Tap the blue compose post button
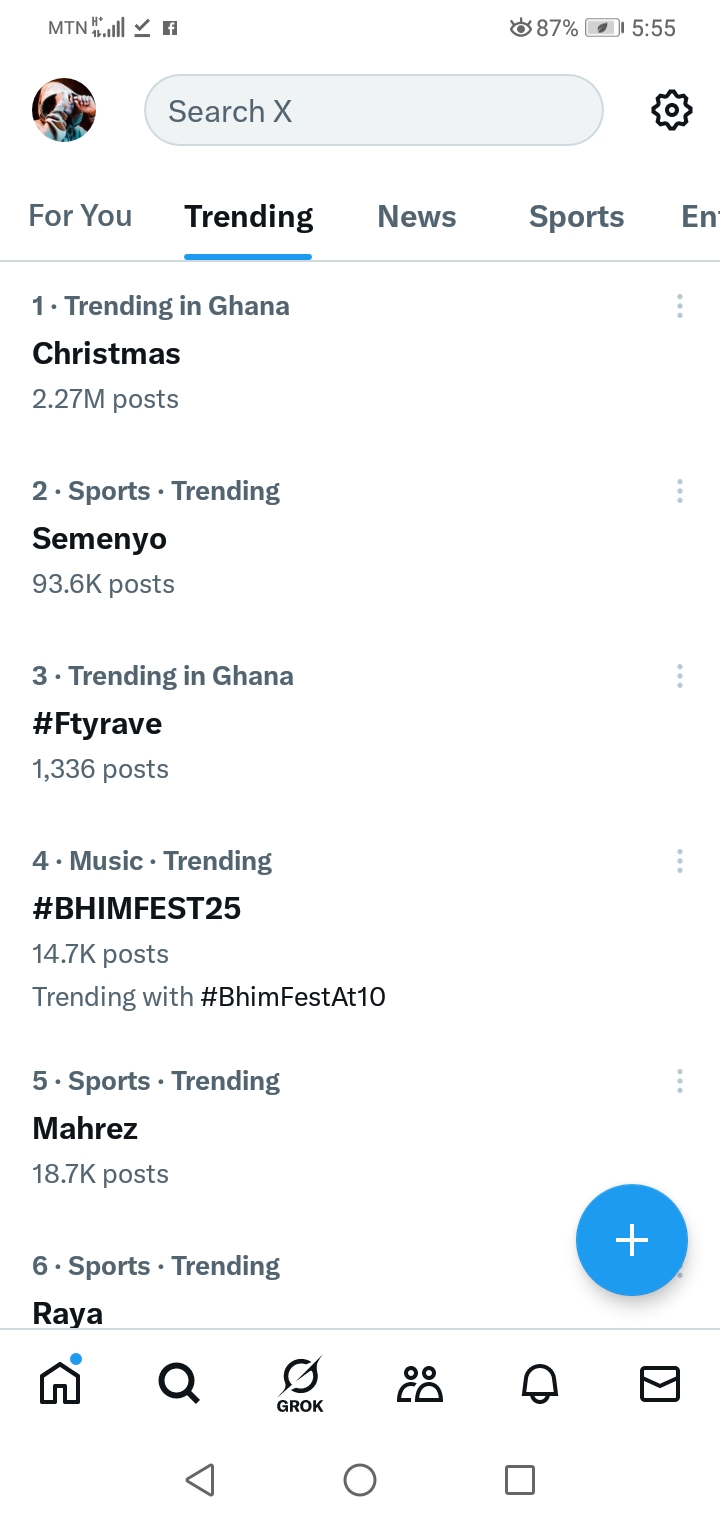The width and height of the screenshot is (720, 1520). tap(631, 1240)
